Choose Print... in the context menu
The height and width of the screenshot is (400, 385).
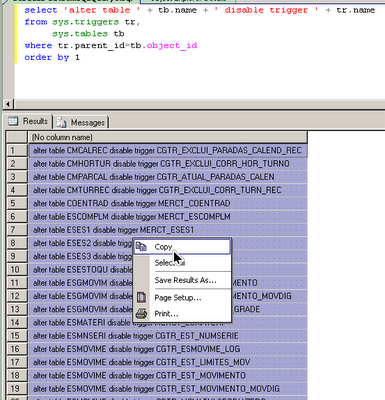182,314
